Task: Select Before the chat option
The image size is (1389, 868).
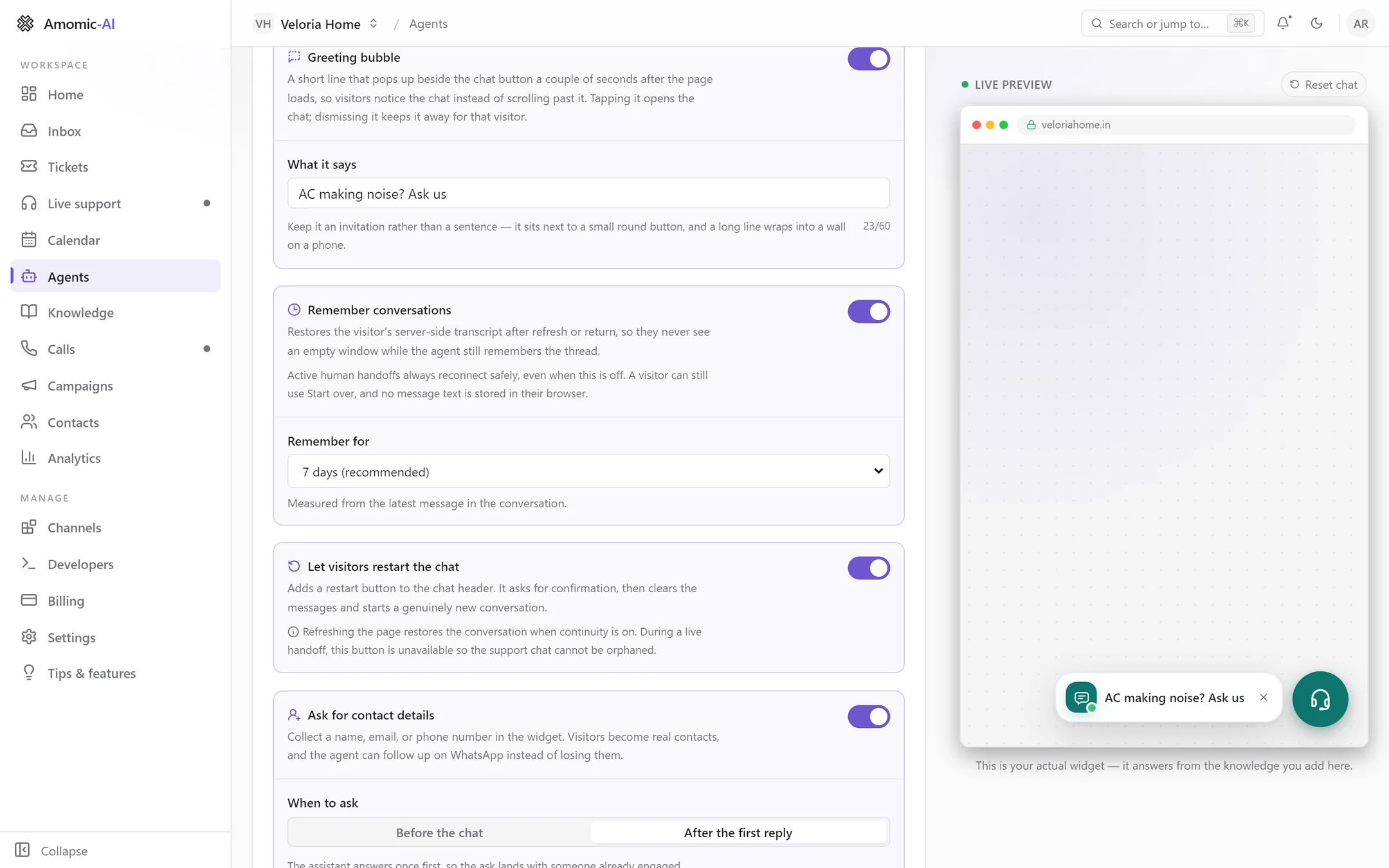Action: click(439, 833)
